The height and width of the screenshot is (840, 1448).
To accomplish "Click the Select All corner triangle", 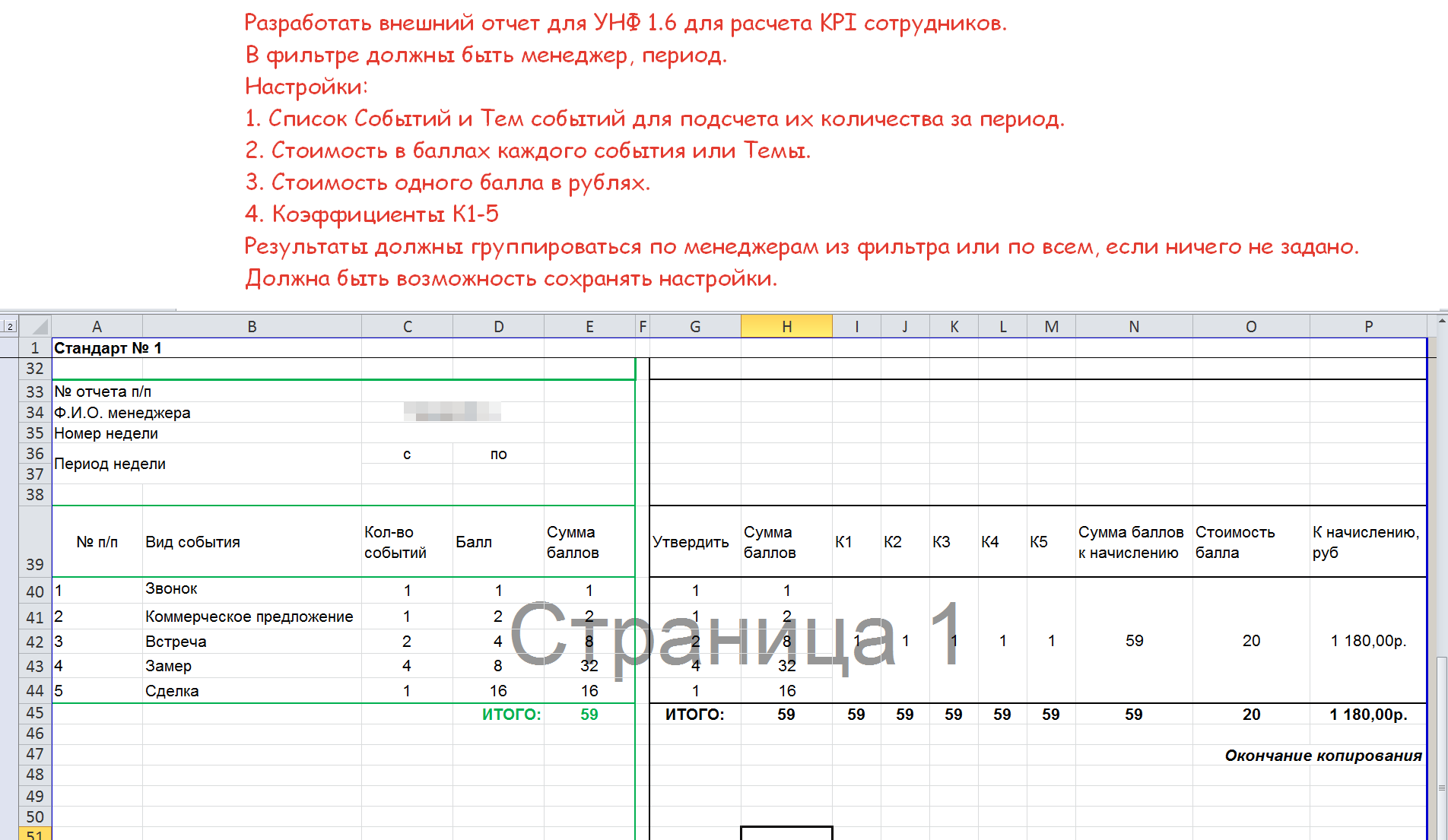I will pyautogui.click(x=36, y=327).
